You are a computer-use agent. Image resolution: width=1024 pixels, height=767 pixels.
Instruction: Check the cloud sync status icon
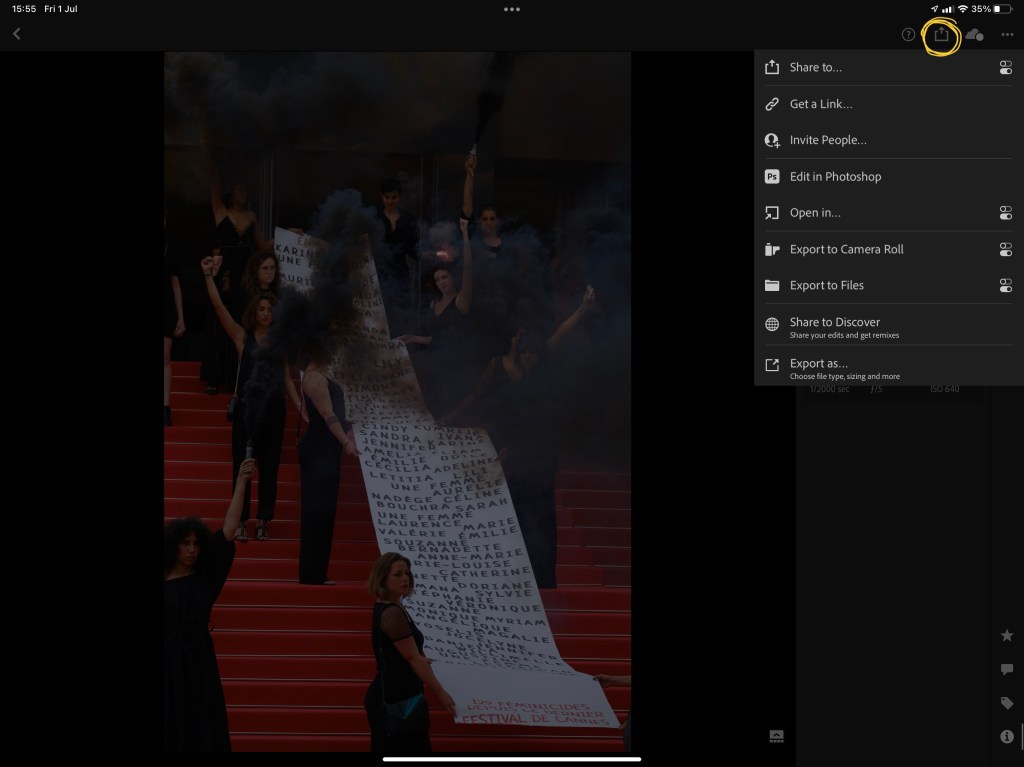[x=974, y=35]
